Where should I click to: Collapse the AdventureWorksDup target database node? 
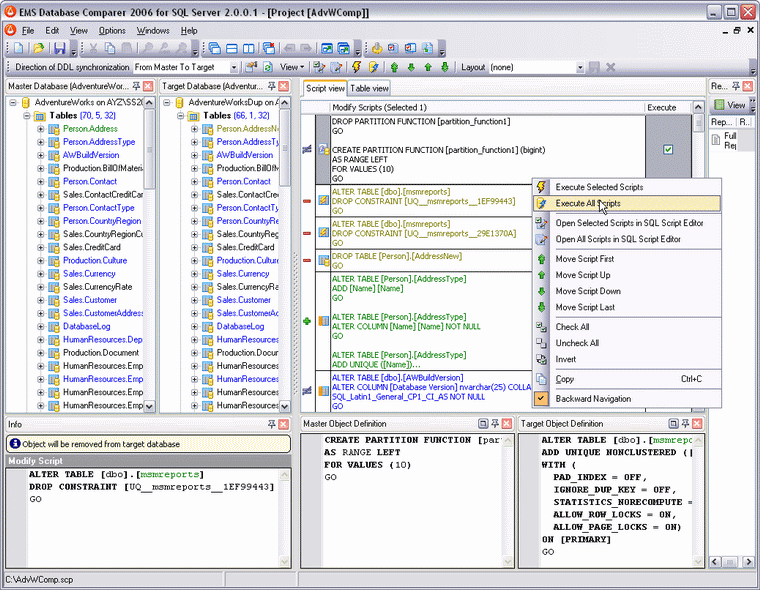tap(167, 102)
